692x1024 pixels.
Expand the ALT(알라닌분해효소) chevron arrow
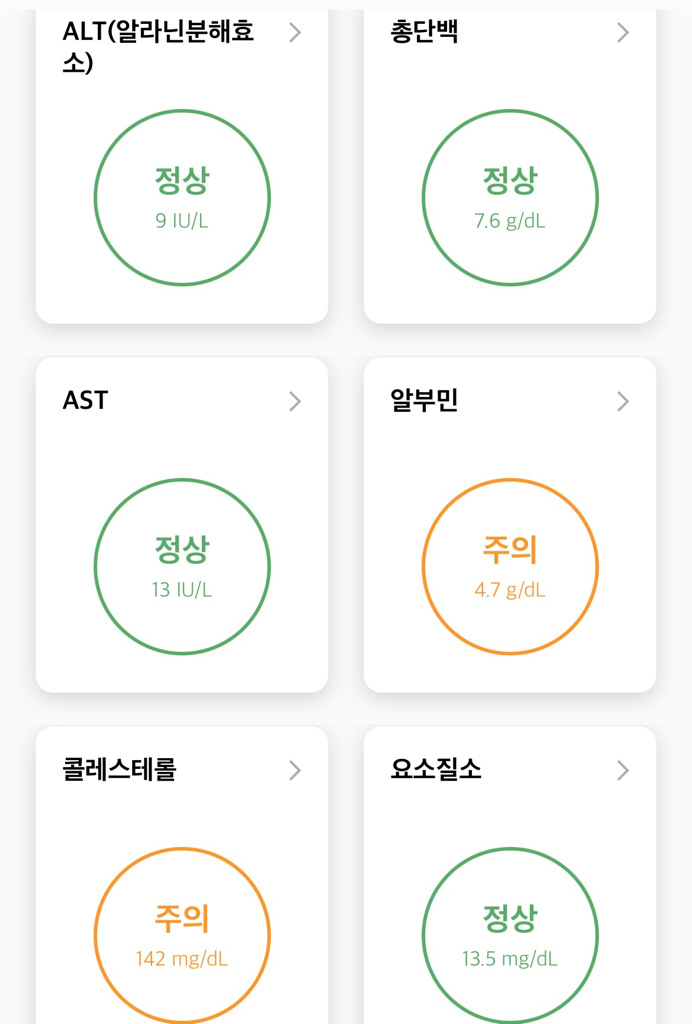point(295,33)
